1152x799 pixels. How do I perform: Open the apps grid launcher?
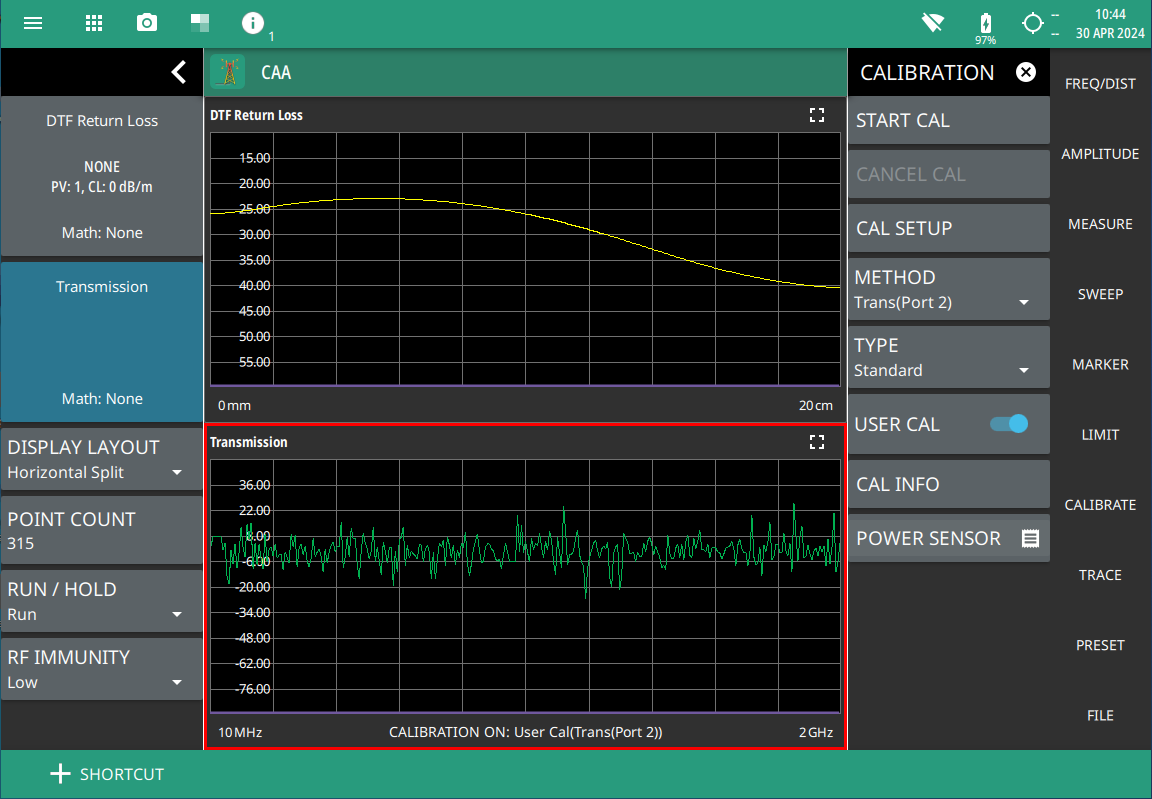point(94,23)
